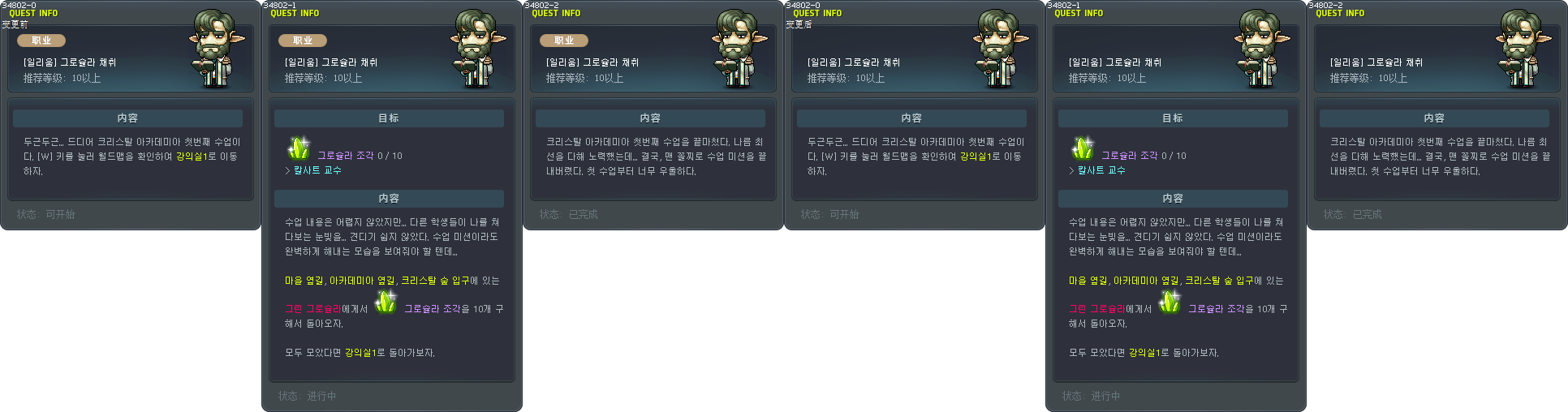Click the inline crystal icon in after-change 34802-1 description
The width and height of the screenshot is (1568, 412).
point(1170,302)
